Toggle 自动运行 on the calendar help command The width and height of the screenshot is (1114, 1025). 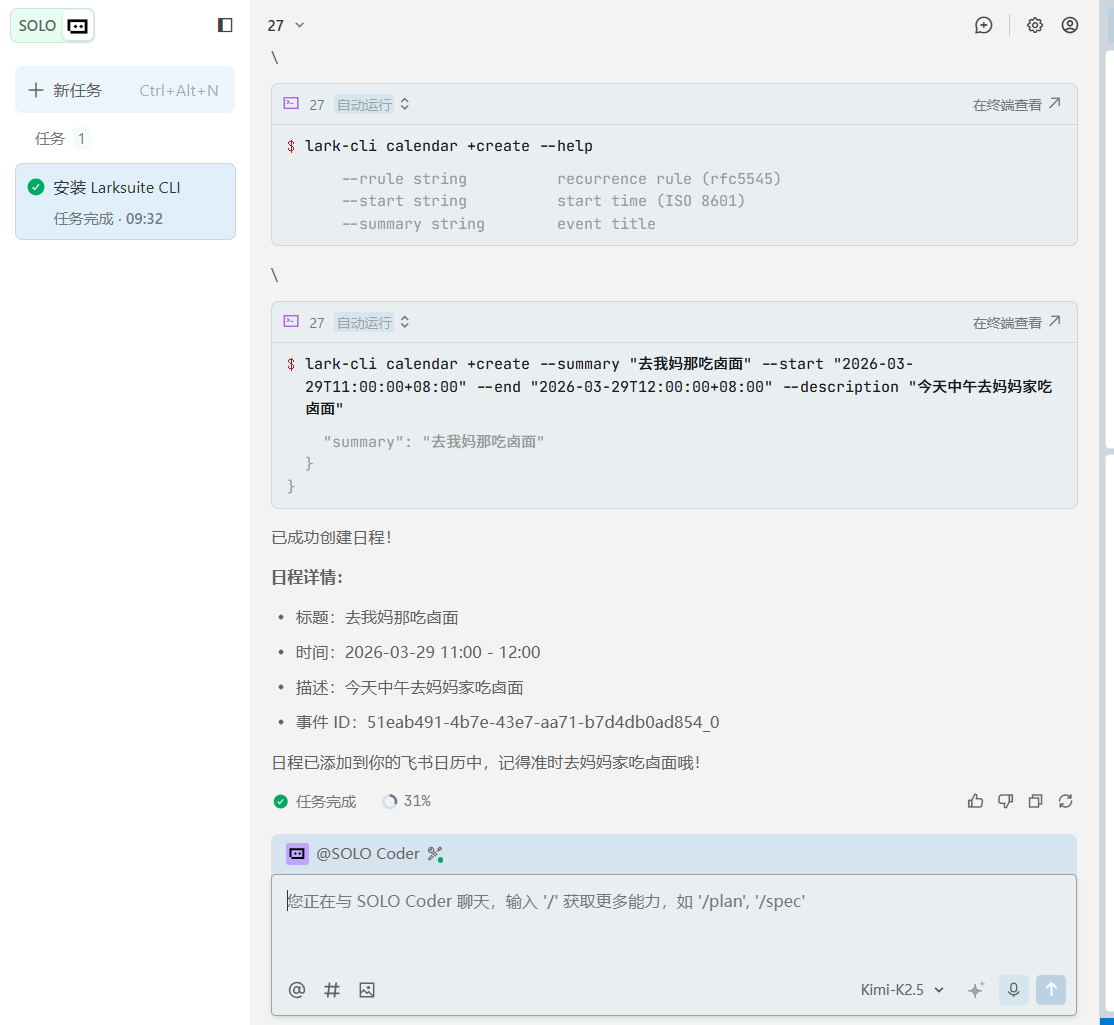click(x=372, y=104)
